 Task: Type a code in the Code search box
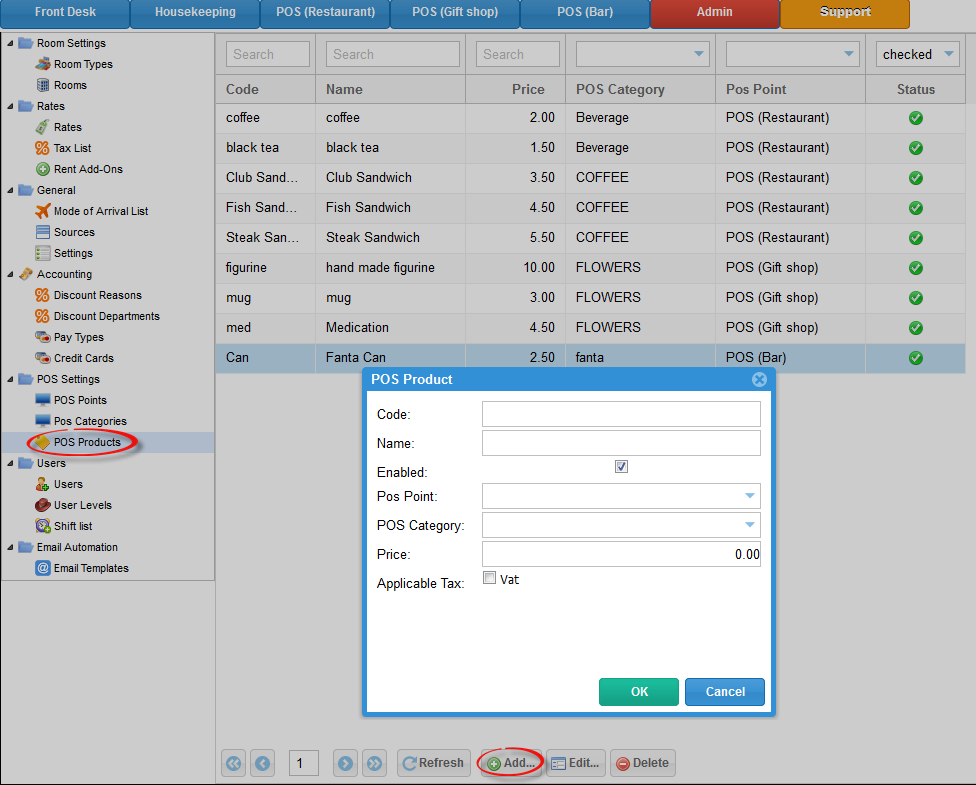pos(266,54)
